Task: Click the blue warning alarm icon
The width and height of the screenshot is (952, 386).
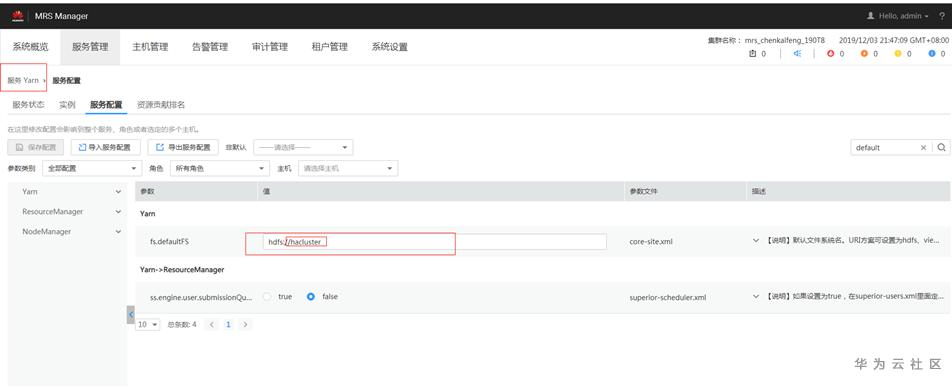Action: (932, 53)
